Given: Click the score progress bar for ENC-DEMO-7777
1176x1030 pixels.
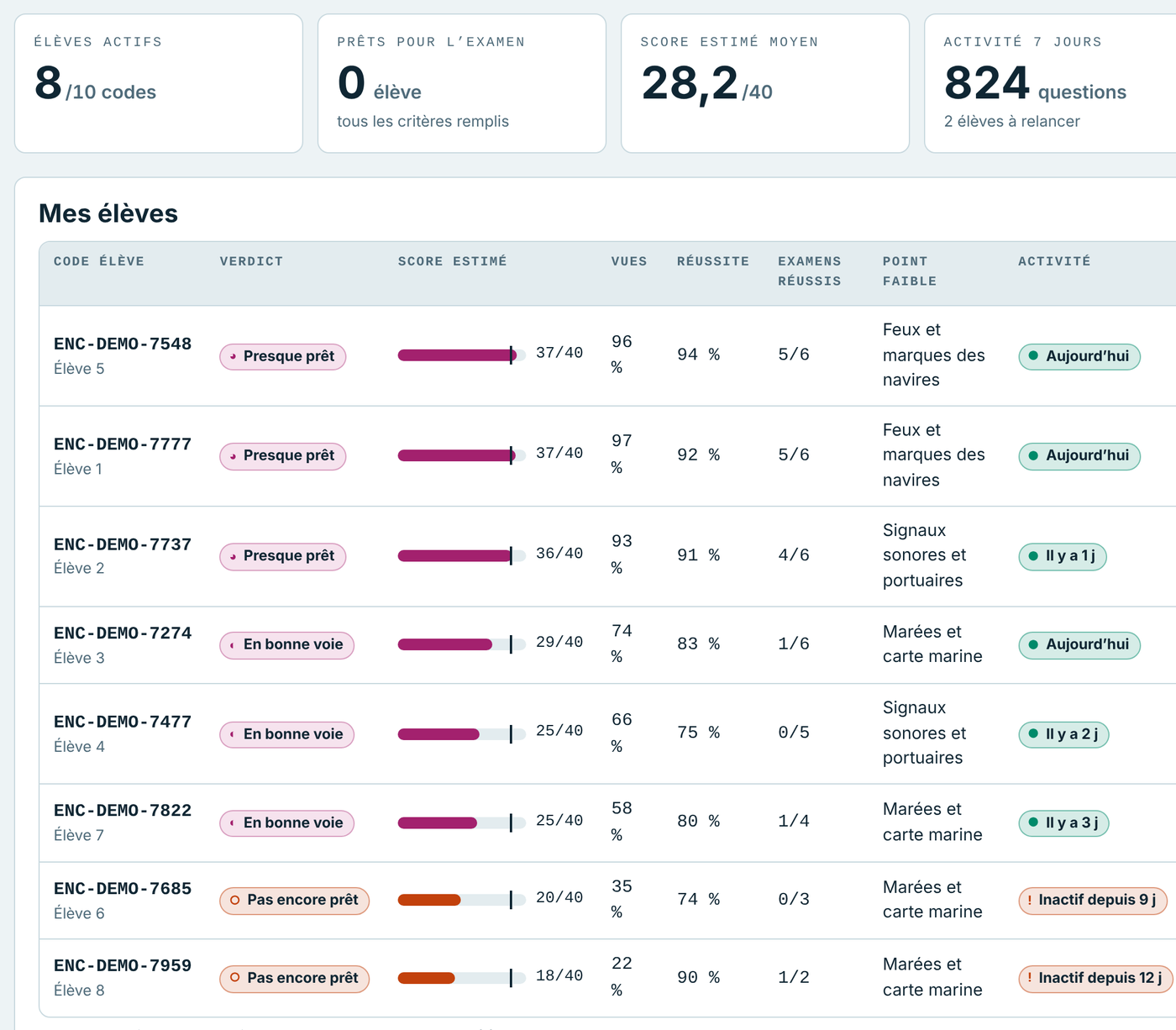Looking at the screenshot, I should coord(462,455).
